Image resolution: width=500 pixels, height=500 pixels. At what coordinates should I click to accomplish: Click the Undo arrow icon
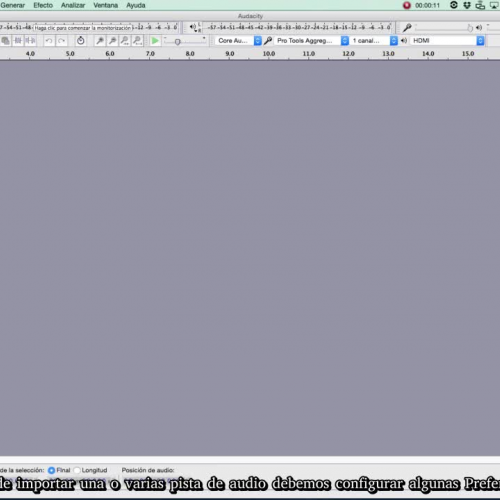[49, 41]
